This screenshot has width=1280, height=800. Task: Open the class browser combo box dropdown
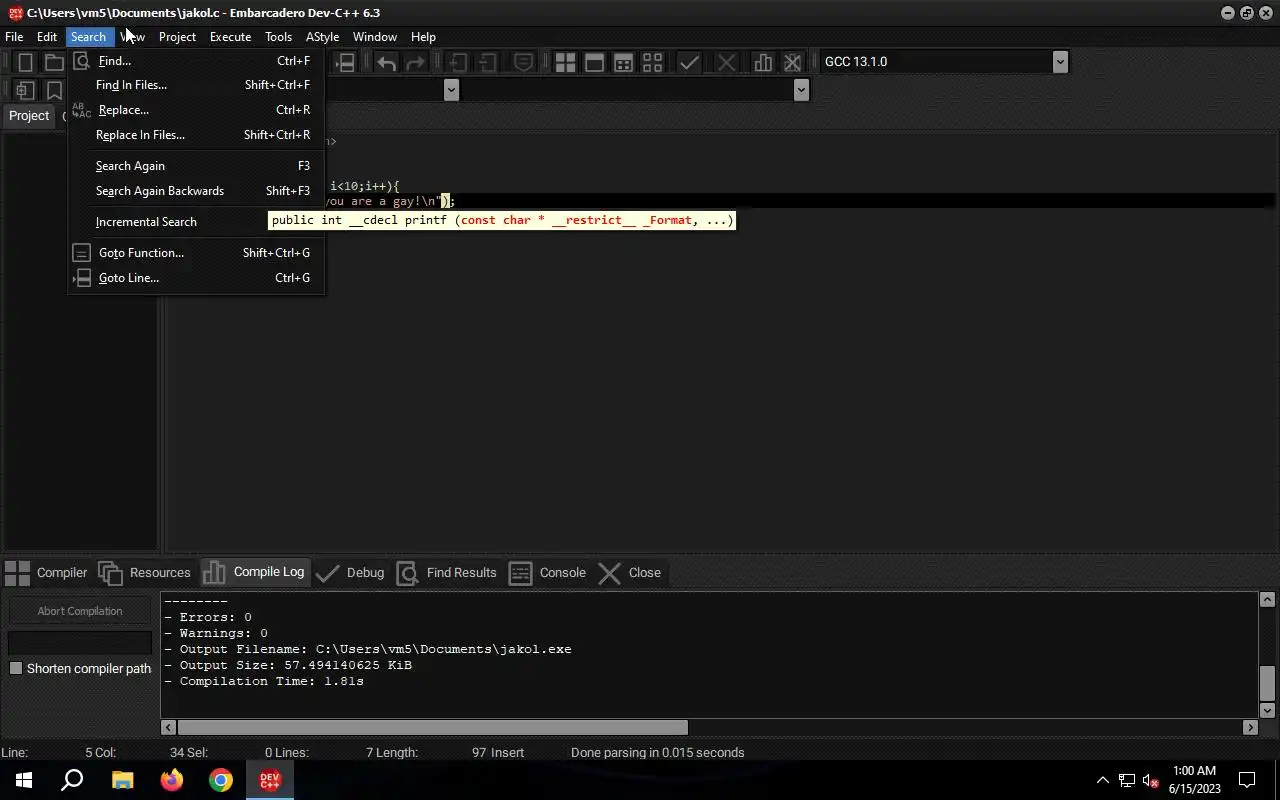click(x=451, y=90)
